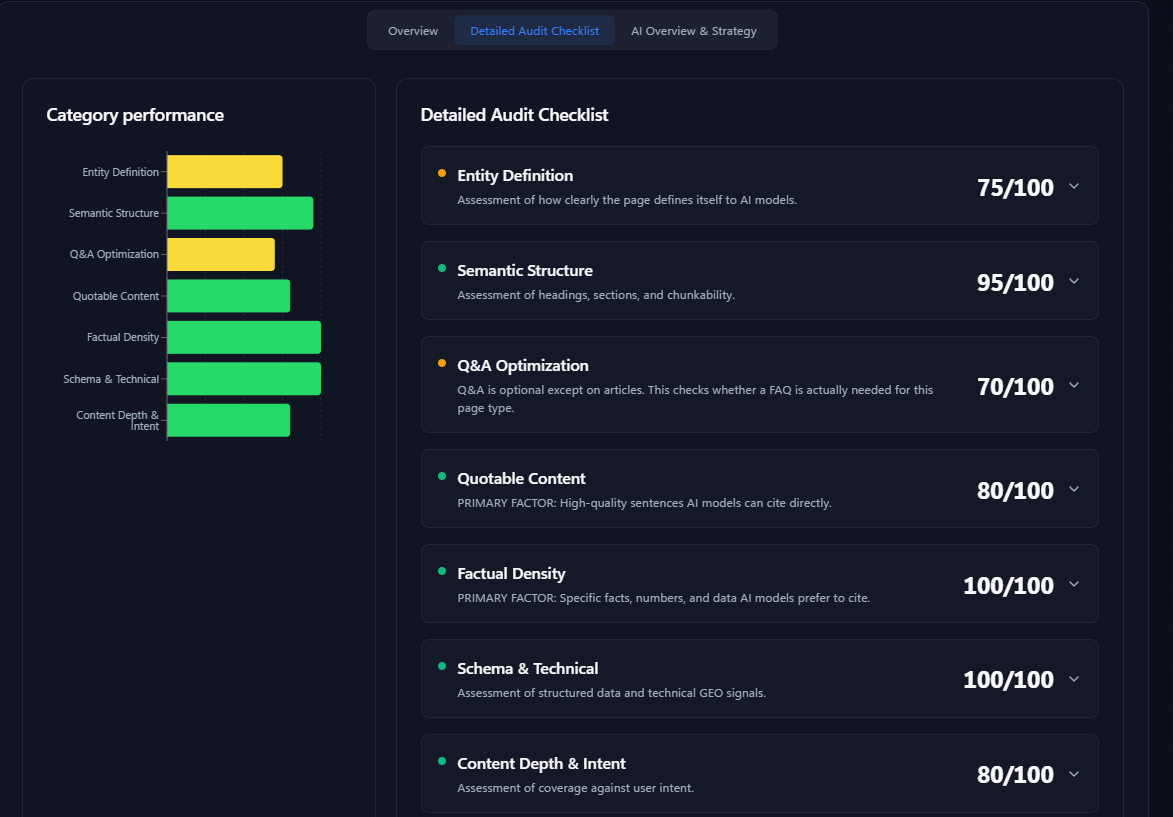Click the Entity Definition chart axis label

120,172
